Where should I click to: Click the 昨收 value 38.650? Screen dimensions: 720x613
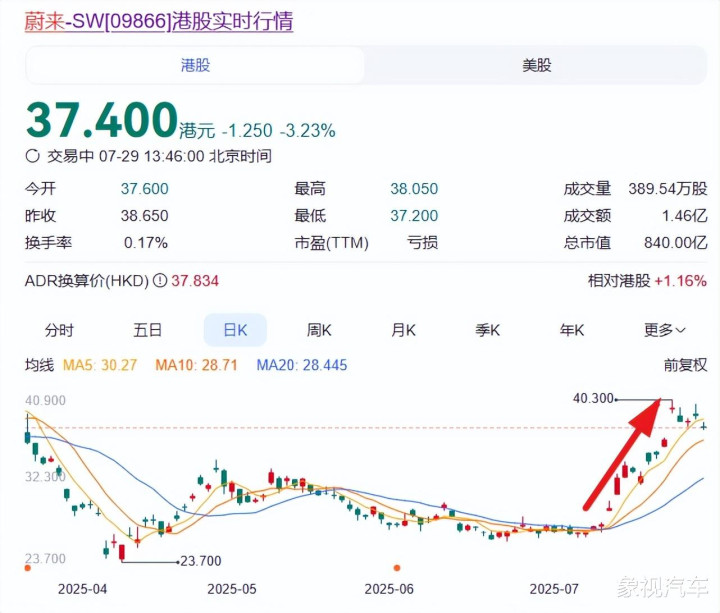coord(145,216)
